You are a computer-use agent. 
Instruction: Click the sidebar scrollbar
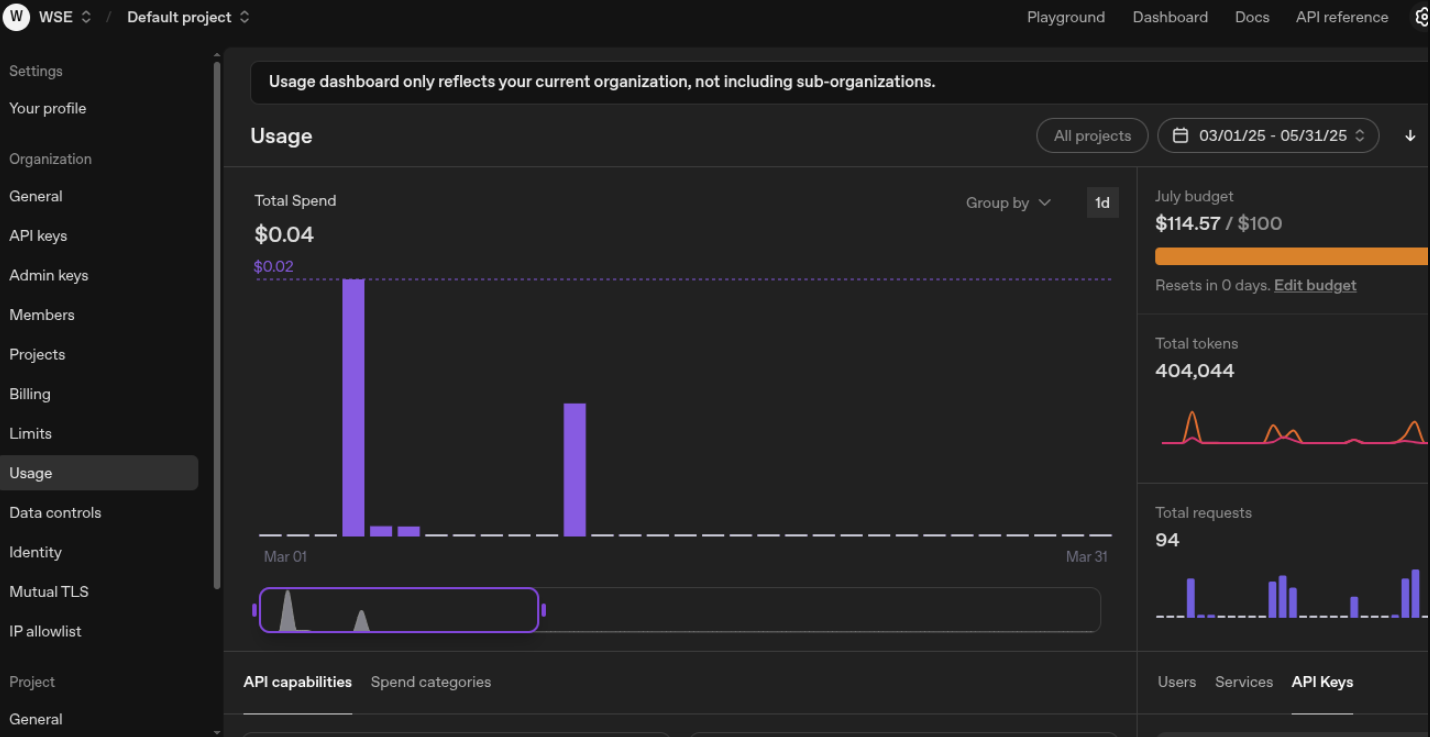[x=213, y=300]
